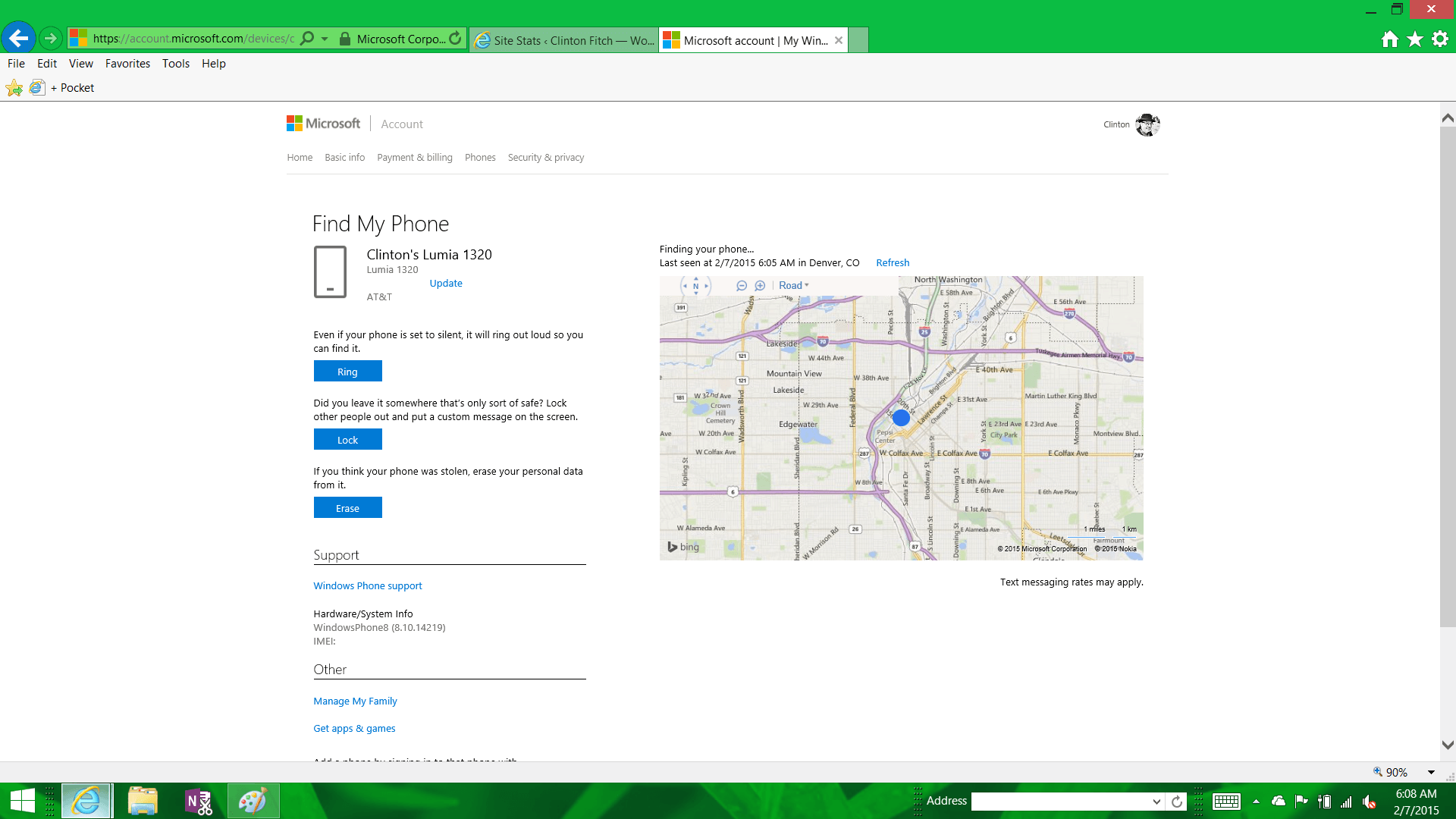This screenshot has height=819, width=1456.
Task: Open the 90% zoom level dropdown arrow
Action: coord(1432,773)
